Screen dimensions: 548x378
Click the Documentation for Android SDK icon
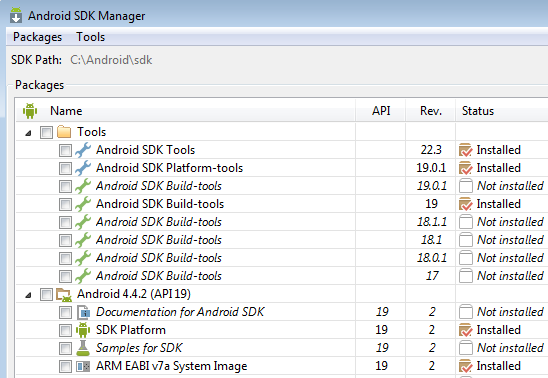(x=83, y=312)
